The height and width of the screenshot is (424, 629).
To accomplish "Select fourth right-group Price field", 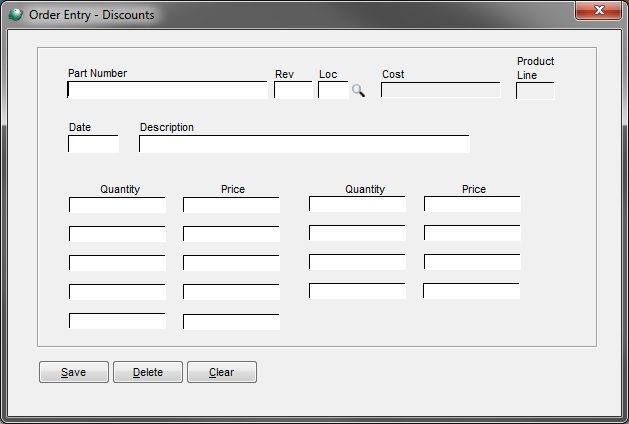I will pos(471,291).
